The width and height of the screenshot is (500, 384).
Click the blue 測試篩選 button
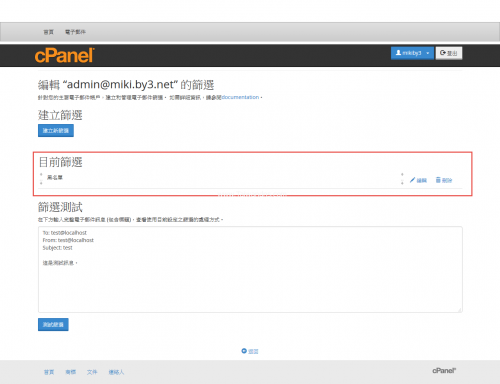point(53,324)
